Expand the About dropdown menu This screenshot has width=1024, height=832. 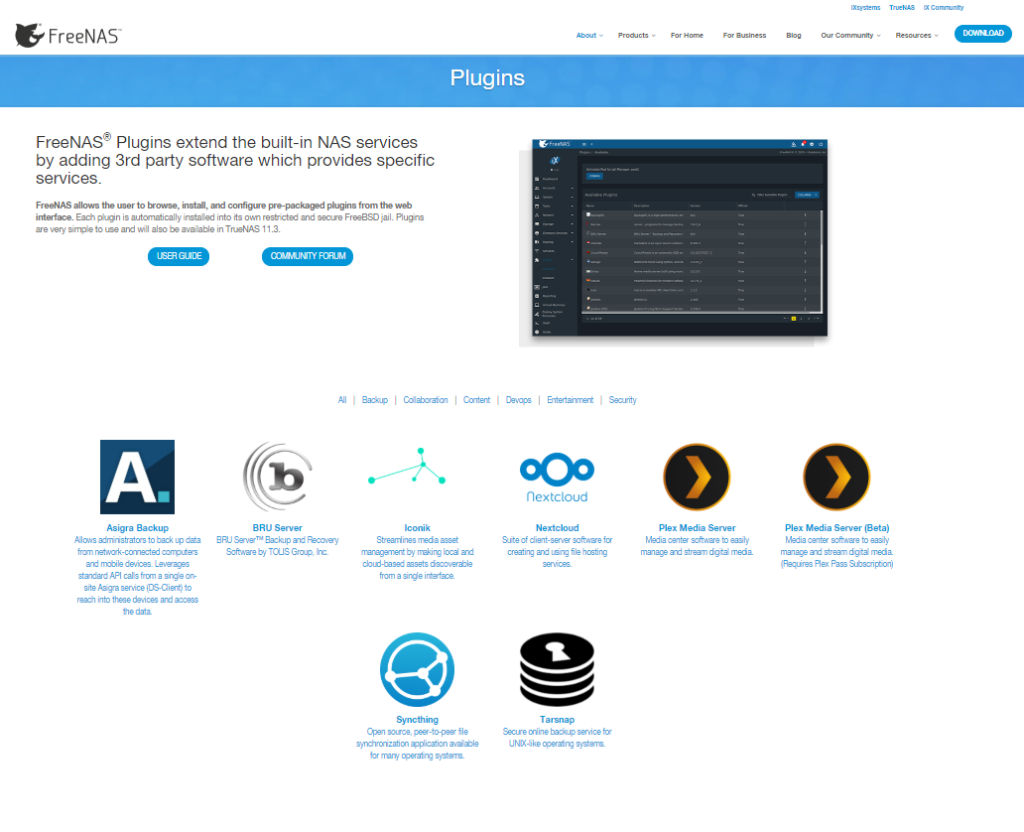589,35
